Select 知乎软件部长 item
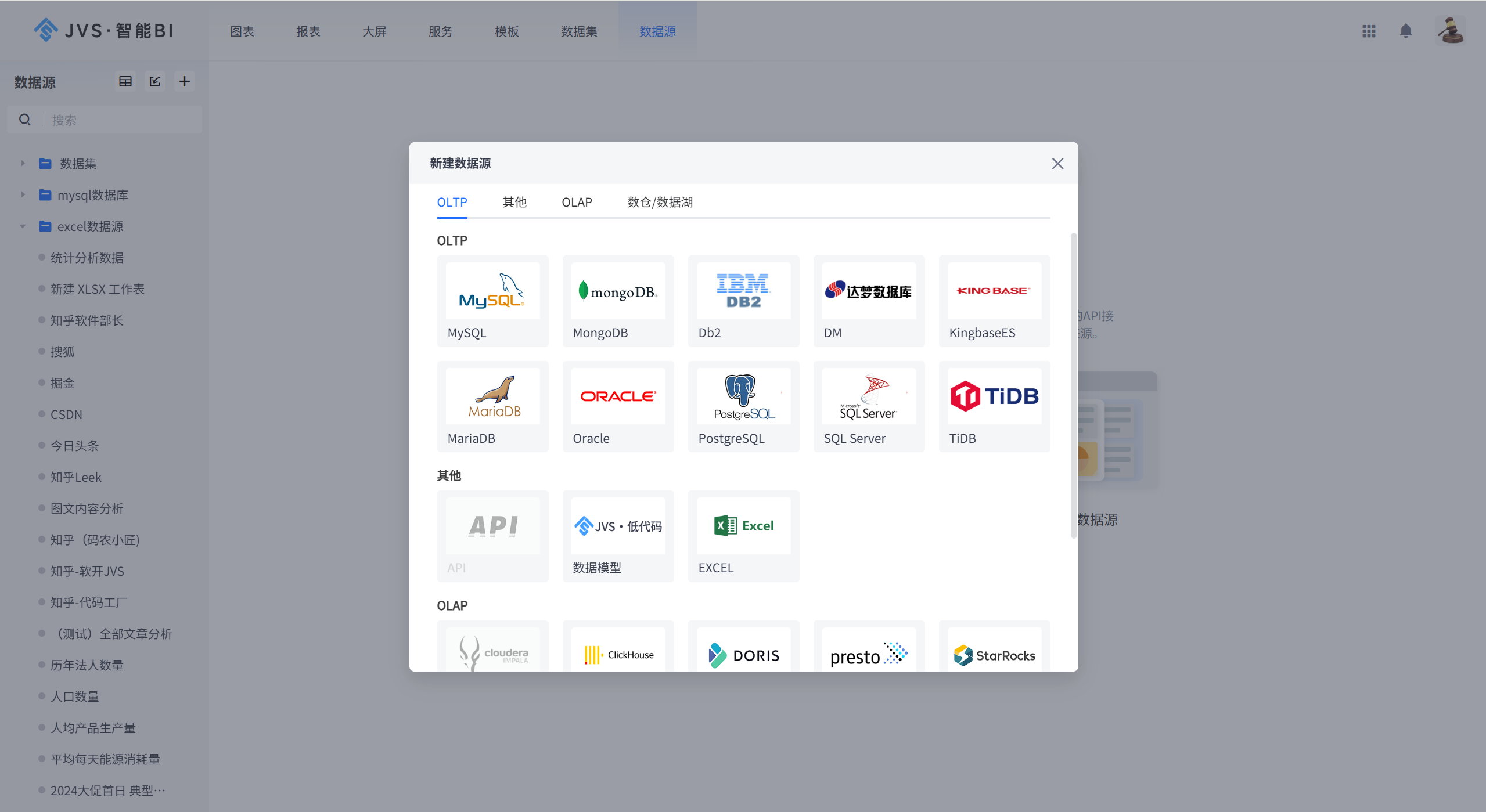This screenshot has height=812, width=1486. 87,320
